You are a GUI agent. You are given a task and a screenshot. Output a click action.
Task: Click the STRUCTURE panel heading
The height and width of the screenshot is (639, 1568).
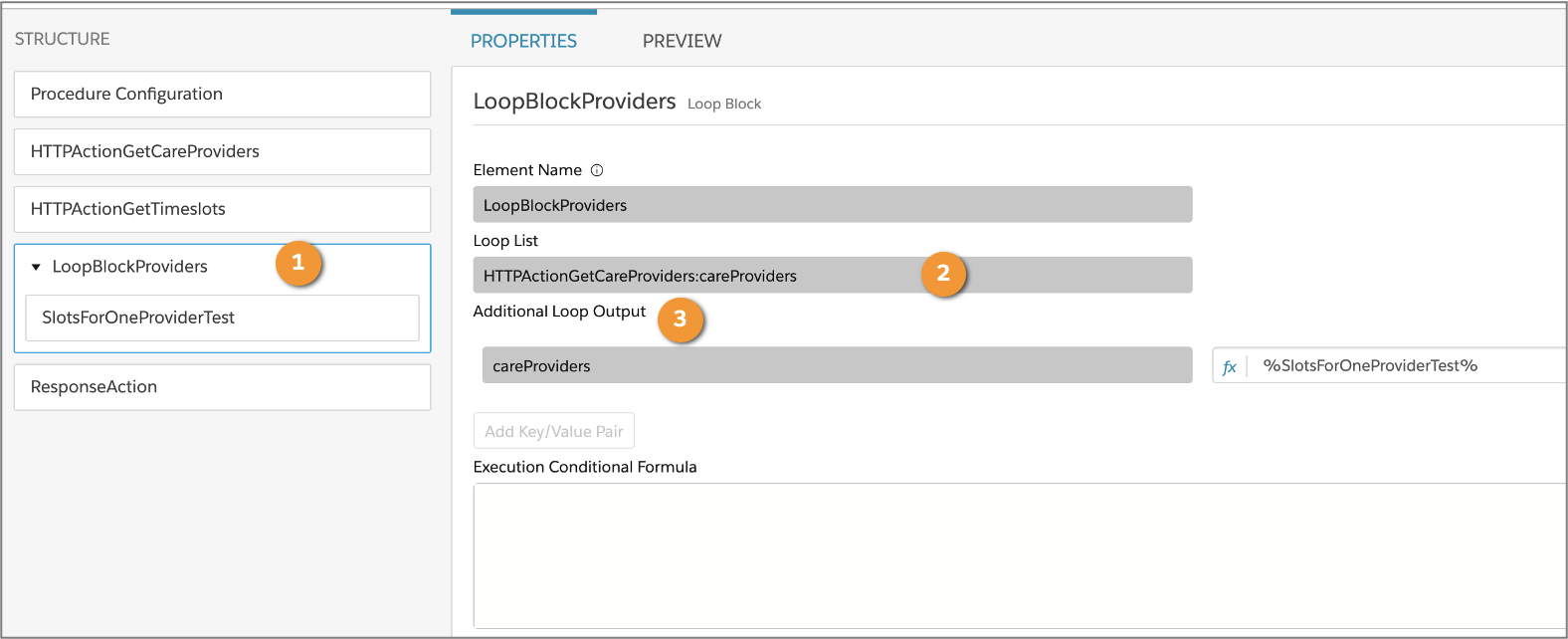[63, 39]
